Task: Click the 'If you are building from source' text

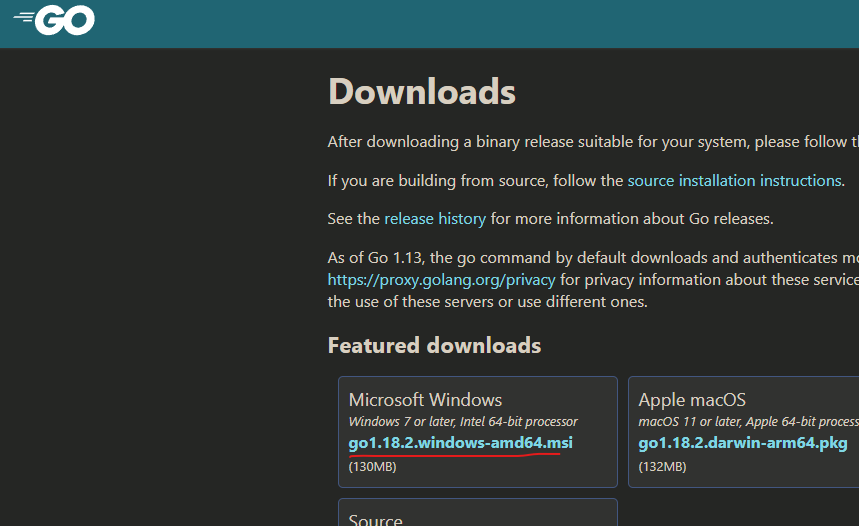Action: pos(476,181)
